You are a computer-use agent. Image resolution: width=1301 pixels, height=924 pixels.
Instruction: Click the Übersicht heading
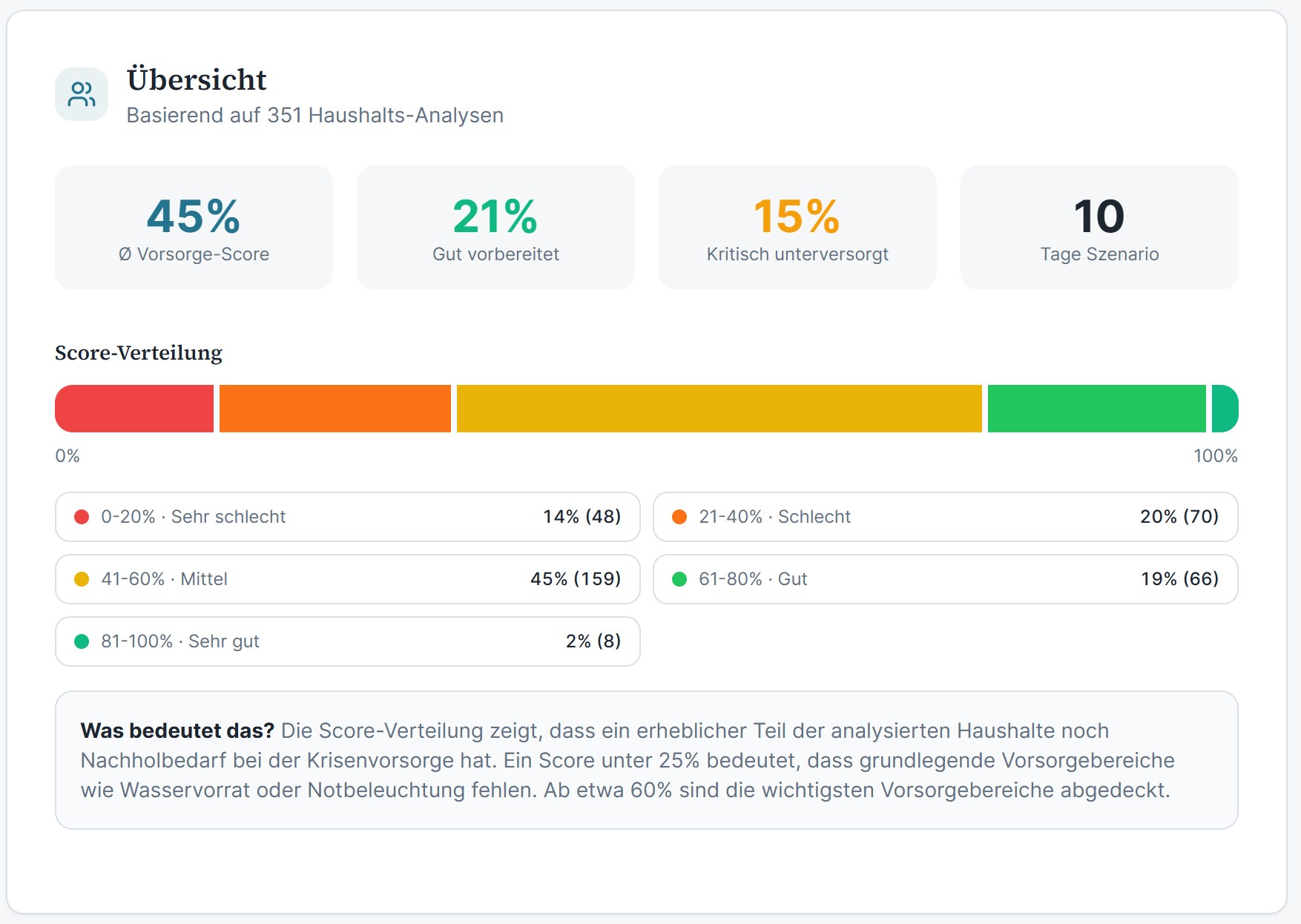[197, 80]
